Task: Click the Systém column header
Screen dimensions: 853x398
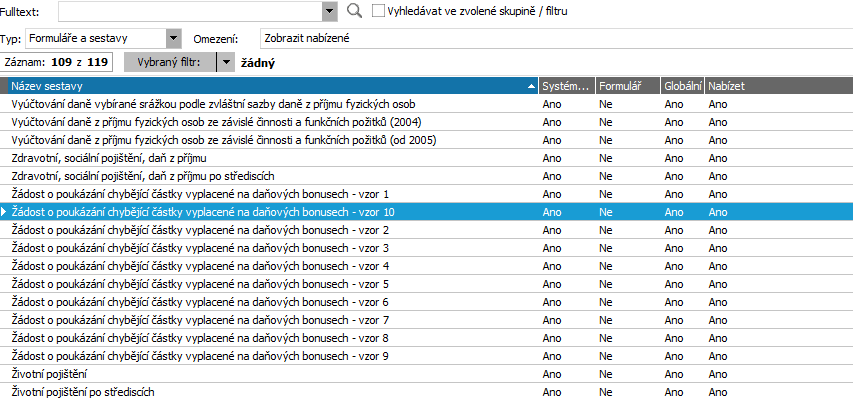Action: 566,86
